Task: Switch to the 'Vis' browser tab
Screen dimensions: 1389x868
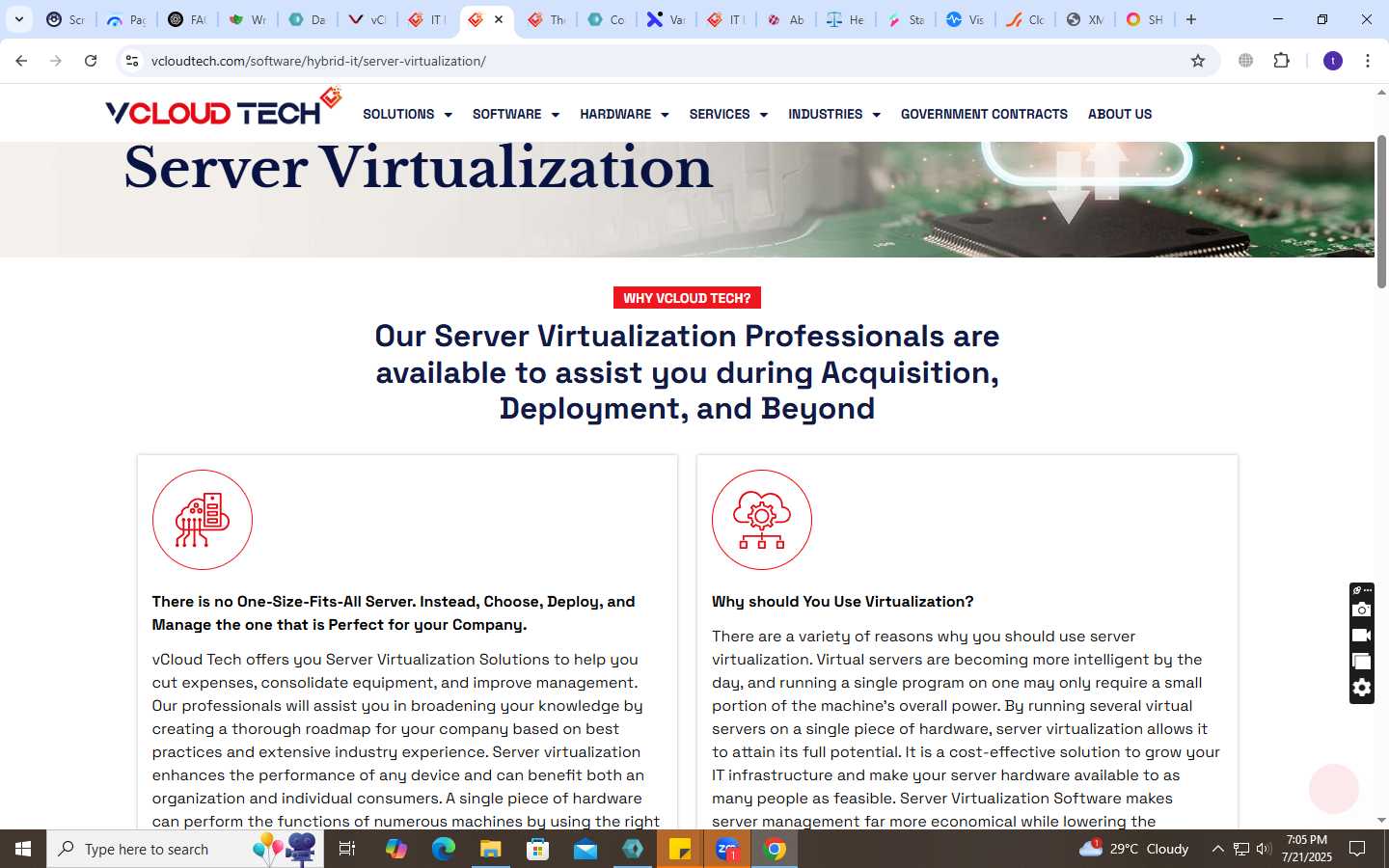Action: click(965, 19)
